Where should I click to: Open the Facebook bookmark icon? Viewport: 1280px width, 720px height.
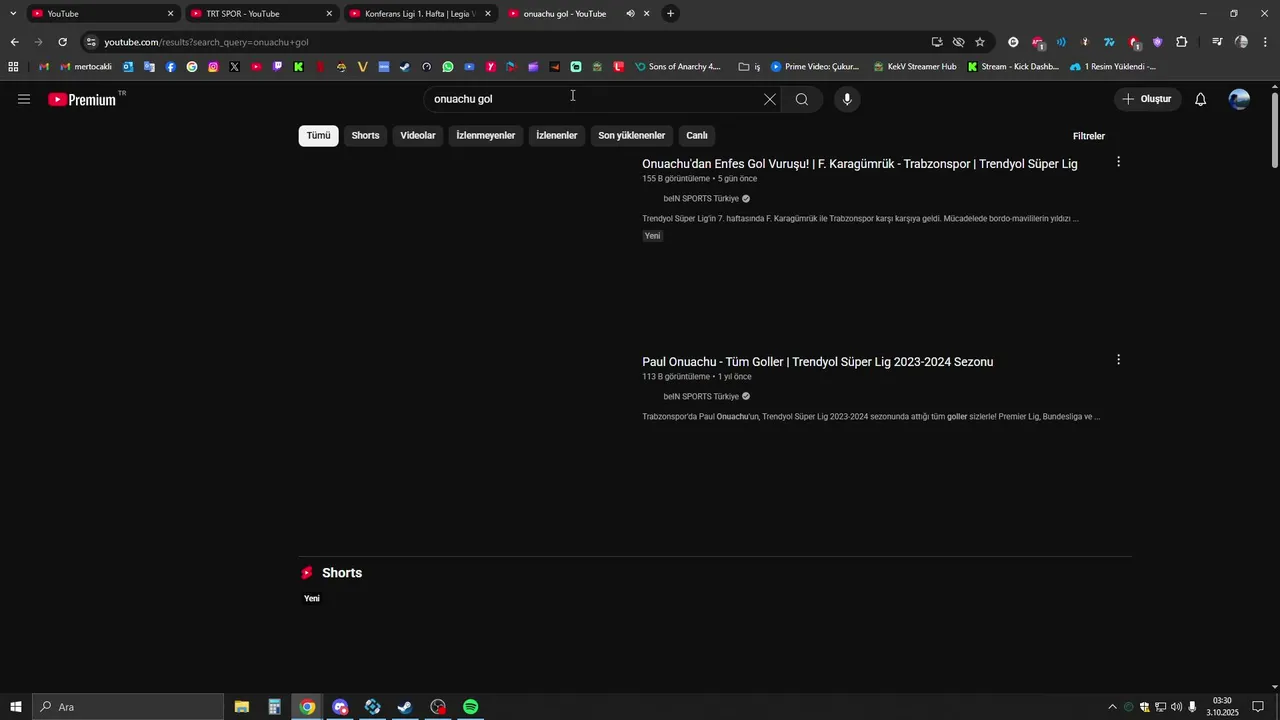171,67
